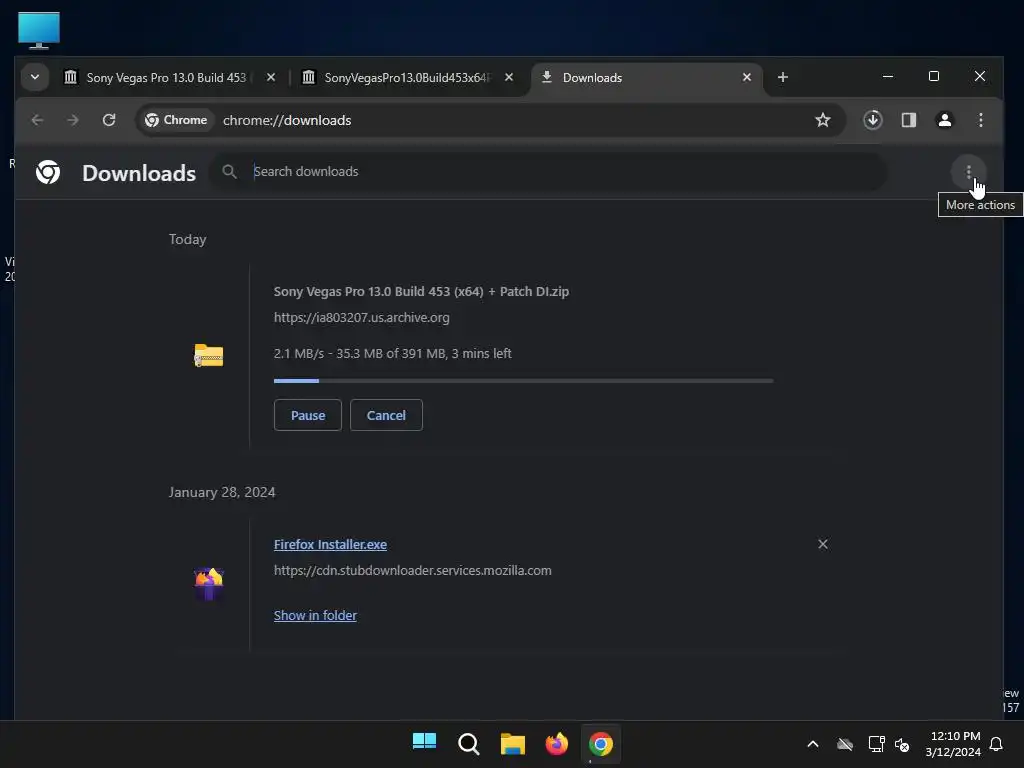Open Firefox Installer.exe link

coord(330,545)
